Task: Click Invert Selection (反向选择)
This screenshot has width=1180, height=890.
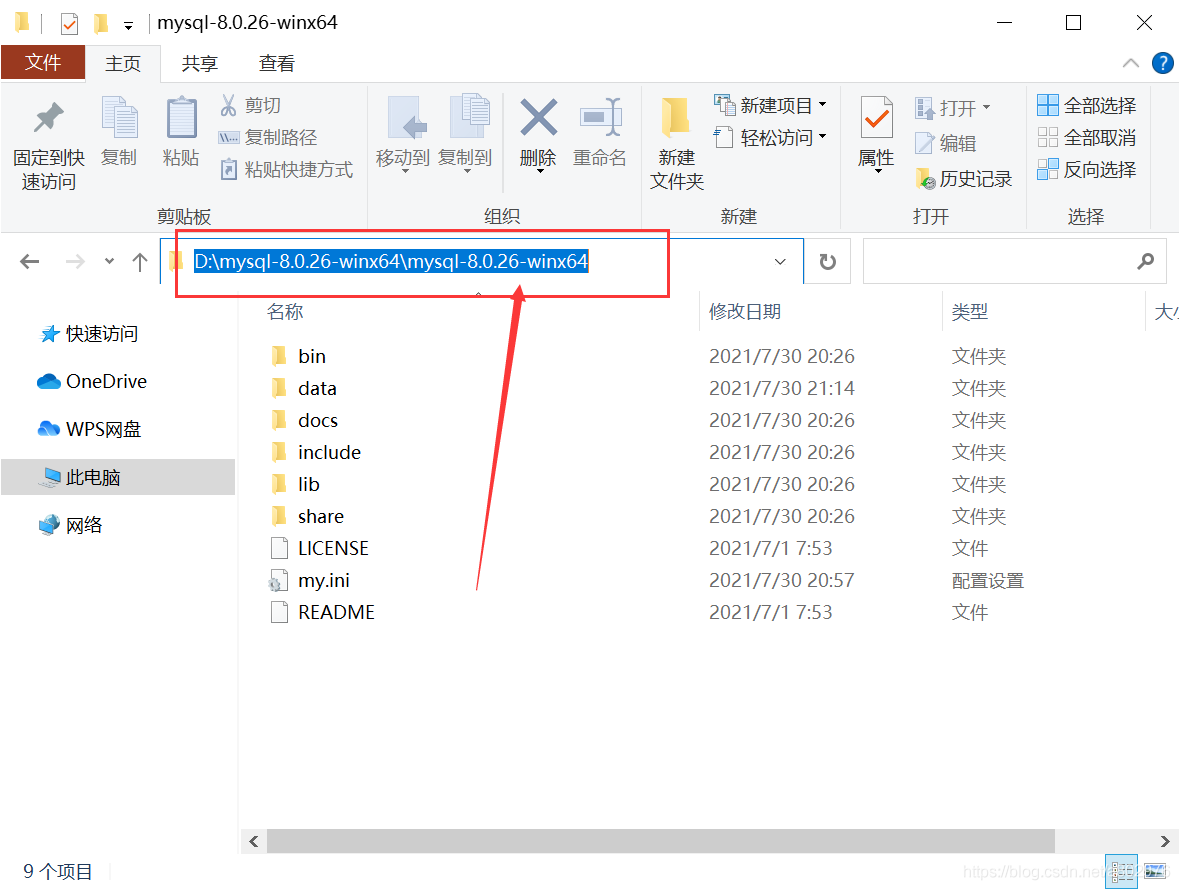Action: pyautogui.click(x=1087, y=170)
